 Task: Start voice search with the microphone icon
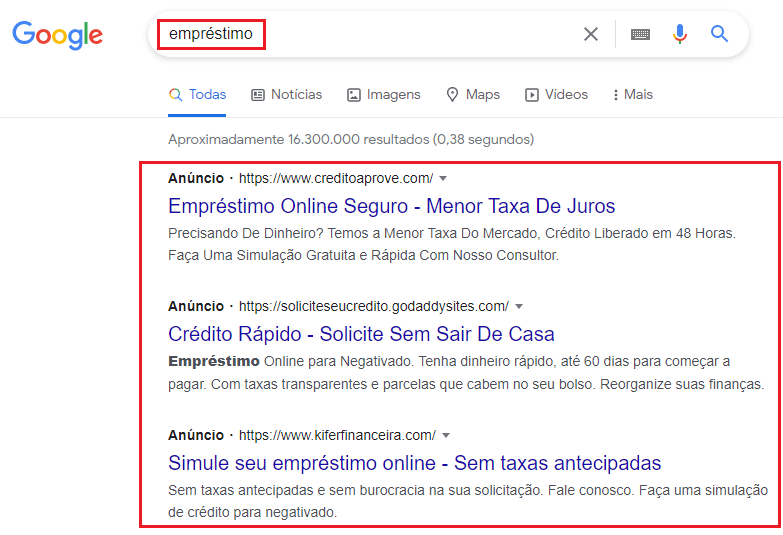click(680, 34)
